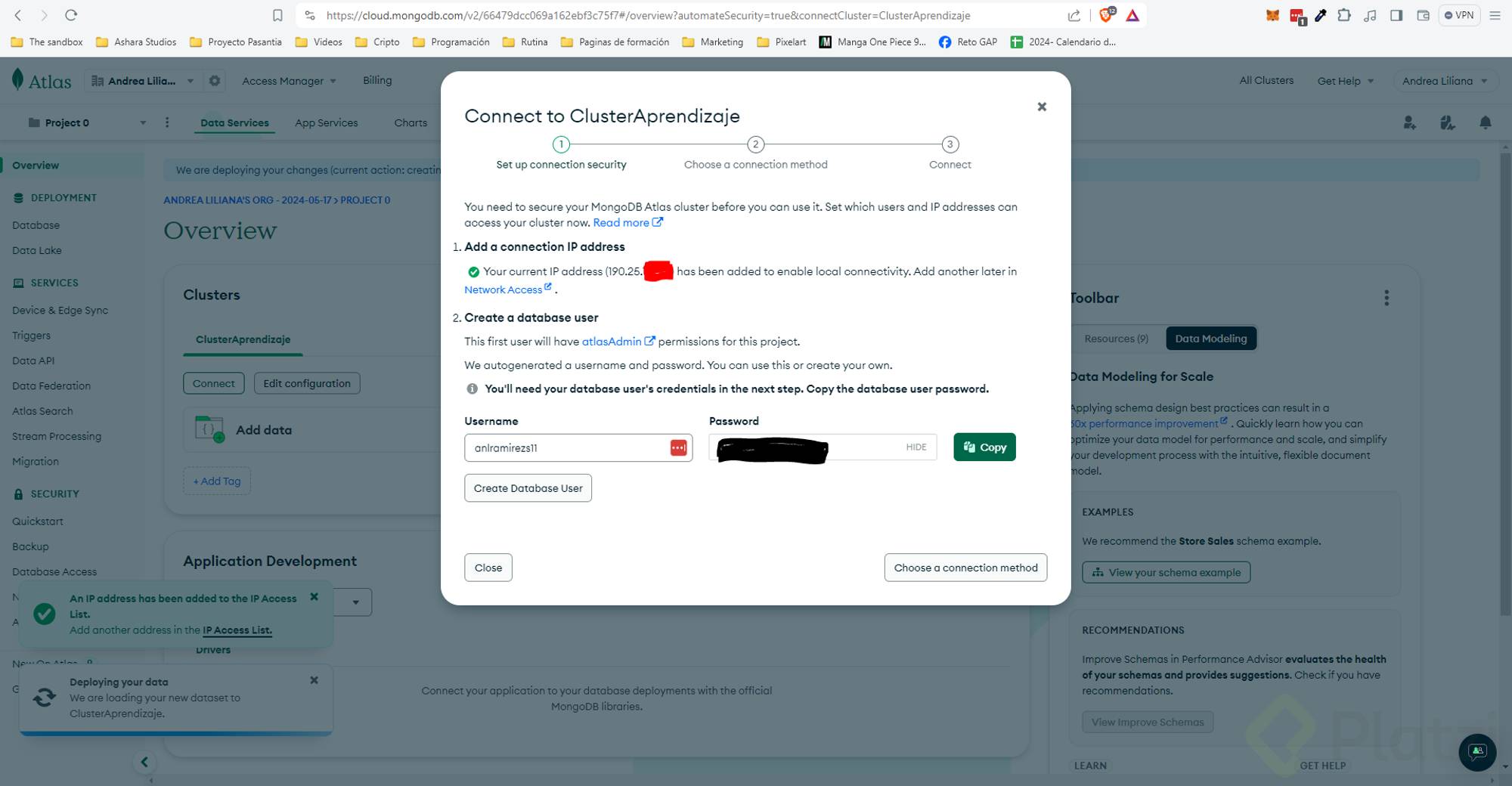Click the browser address bar URL

click(648, 15)
